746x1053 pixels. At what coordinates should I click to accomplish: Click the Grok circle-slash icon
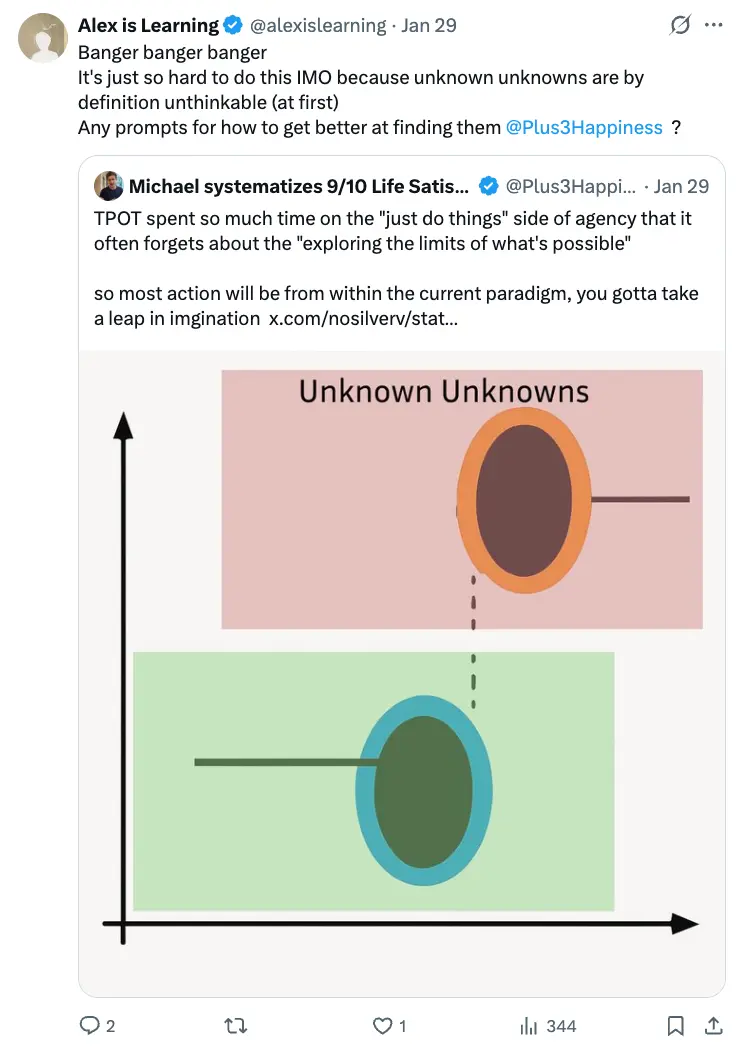680,26
